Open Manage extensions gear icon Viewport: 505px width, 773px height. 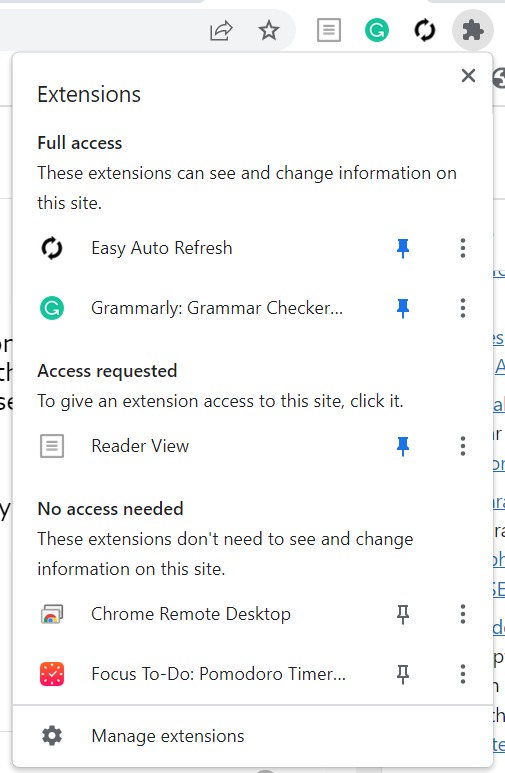click(x=52, y=736)
